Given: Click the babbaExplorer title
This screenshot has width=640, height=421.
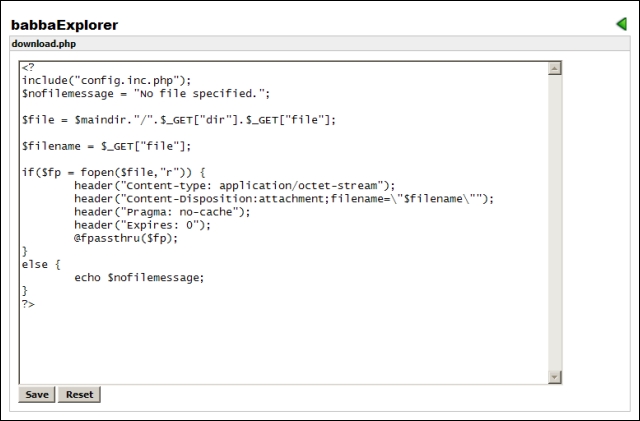Looking at the screenshot, I should [64, 24].
